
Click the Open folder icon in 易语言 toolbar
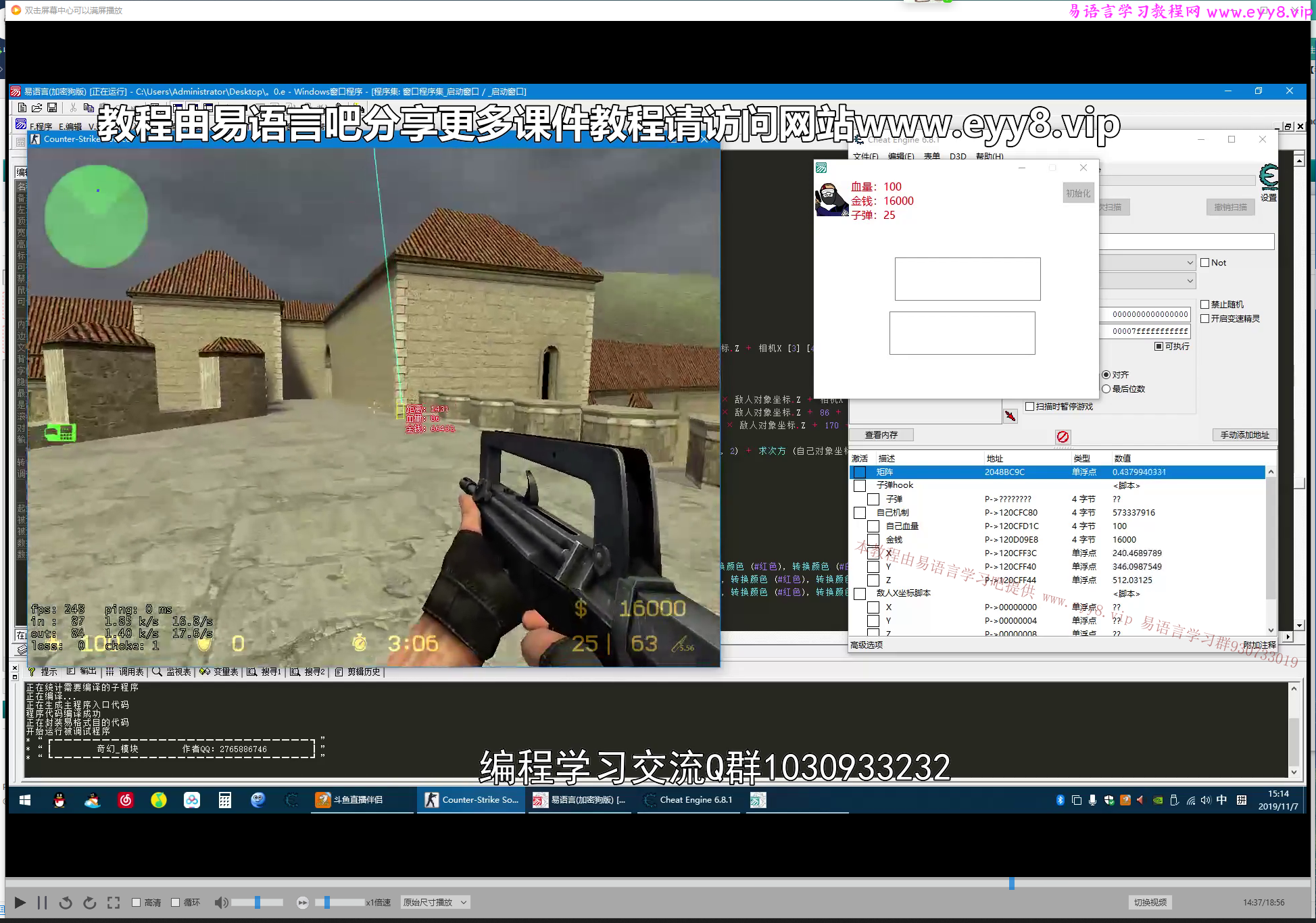[x=37, y=107]
